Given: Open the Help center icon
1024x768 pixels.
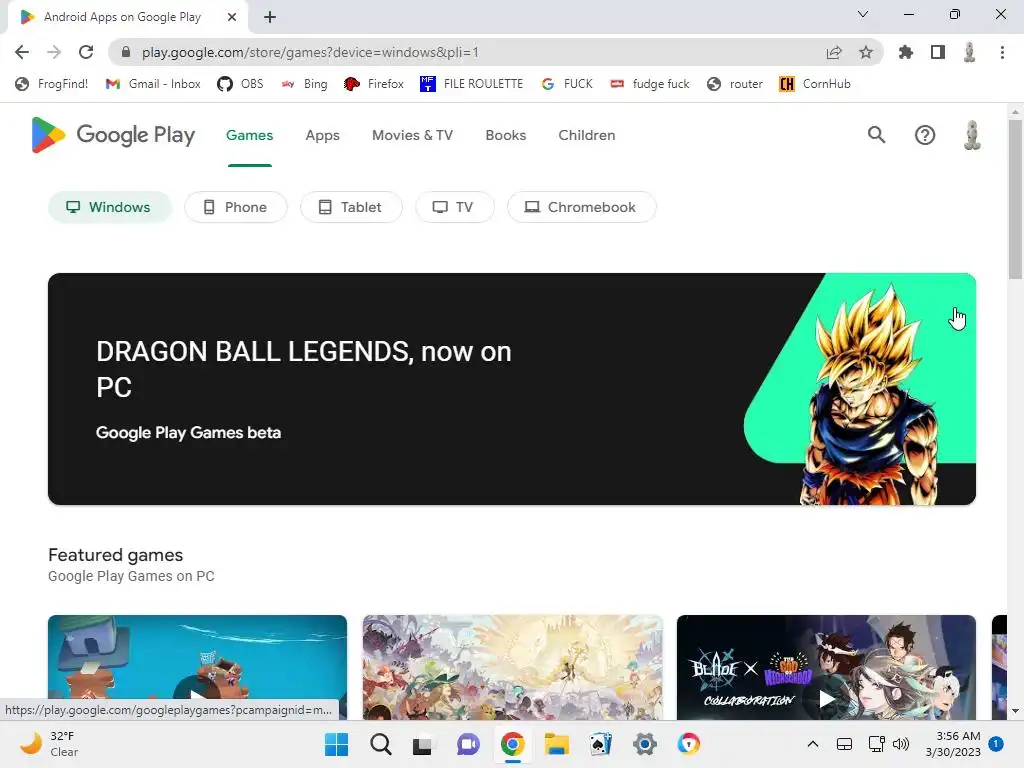Looking at the screenshot, I should [x=925, y=135].
